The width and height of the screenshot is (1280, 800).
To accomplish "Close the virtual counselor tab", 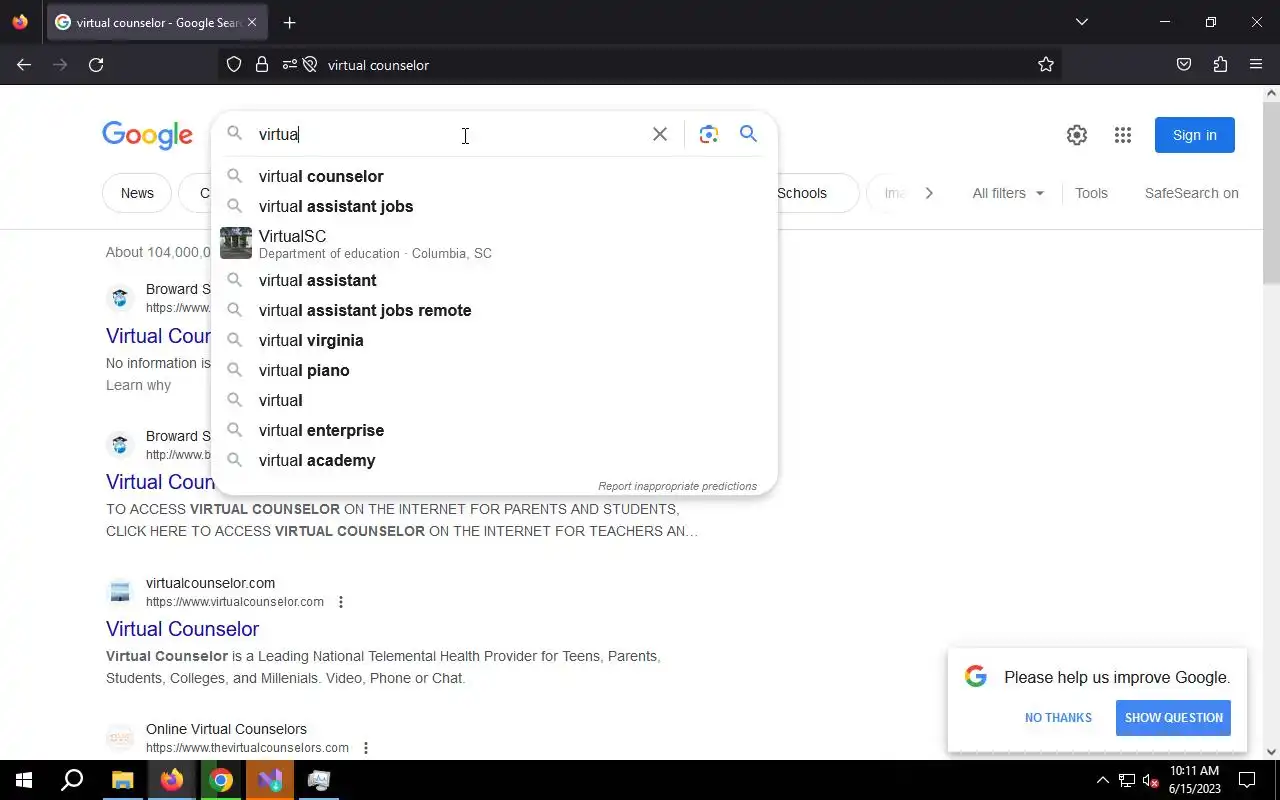I will [252, 22].
